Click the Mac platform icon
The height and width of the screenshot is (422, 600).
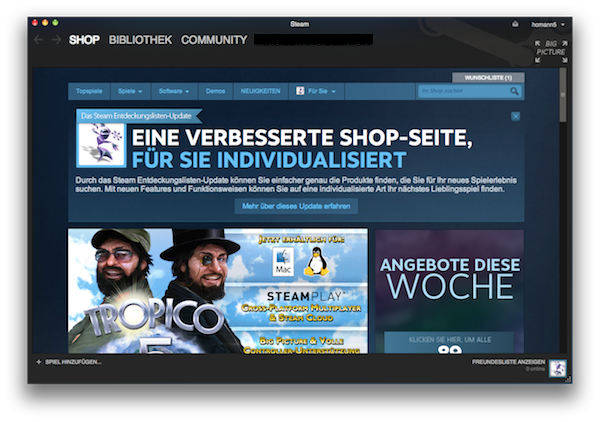pyautogui.click(x=283, y=261)
